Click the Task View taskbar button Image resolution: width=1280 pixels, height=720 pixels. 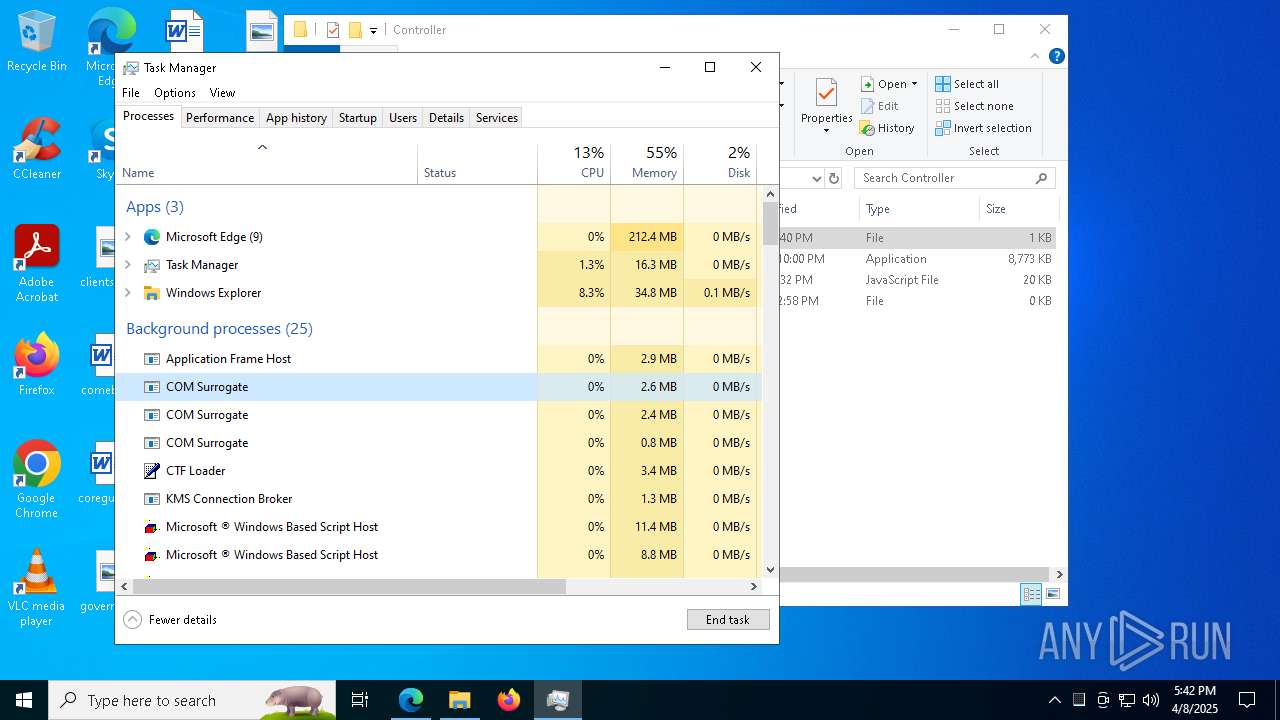[x=360, y=700]
